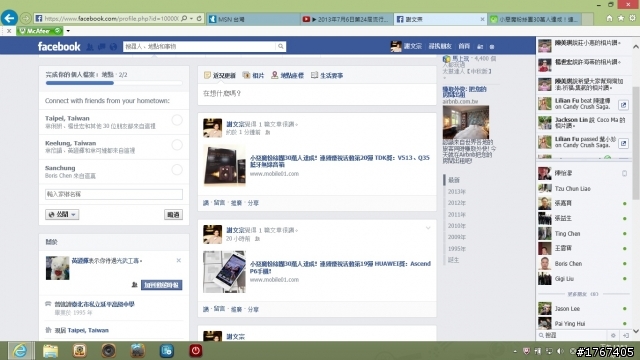Jump to 1995 in the timeline navigator
Viewport: 640px width, 360px height.
457,249
